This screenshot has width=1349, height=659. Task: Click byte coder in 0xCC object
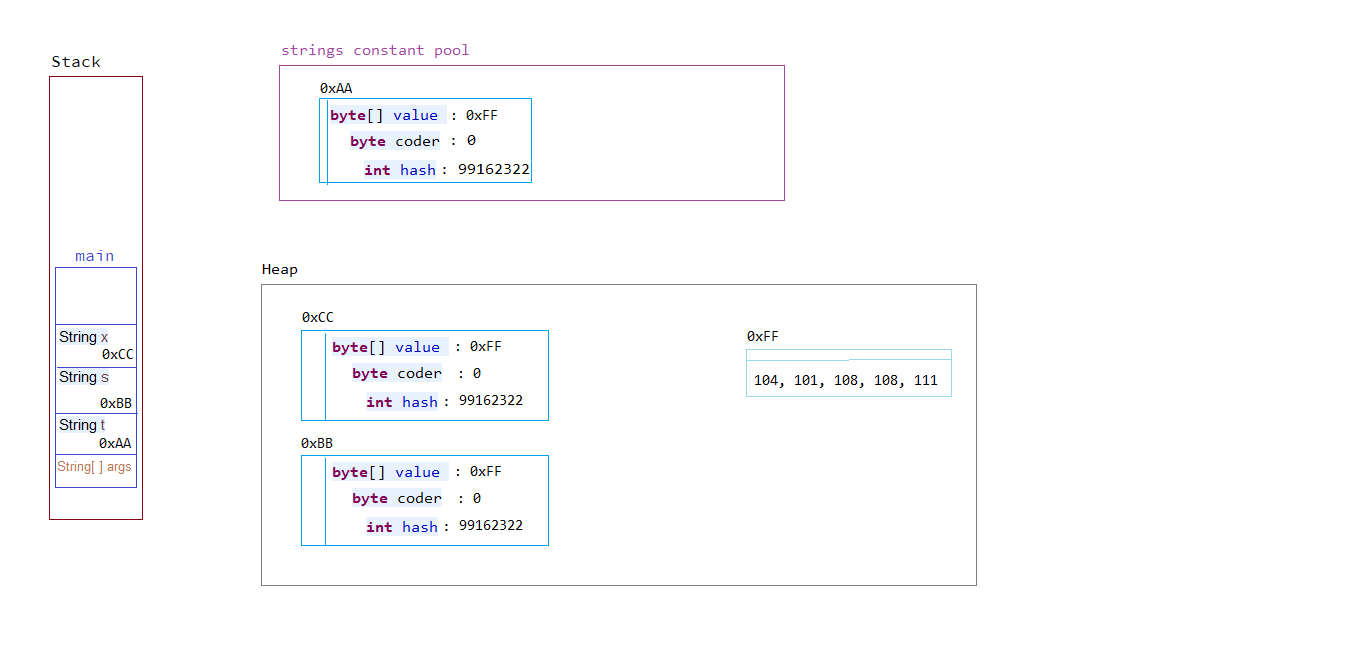point(397,373)
